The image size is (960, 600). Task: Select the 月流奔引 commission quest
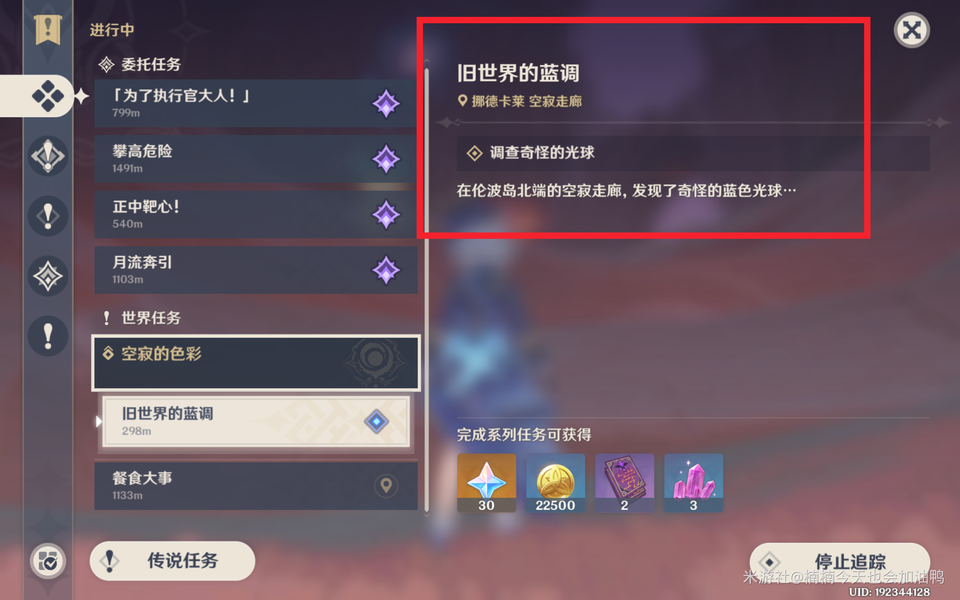click(x=256, y=270)
